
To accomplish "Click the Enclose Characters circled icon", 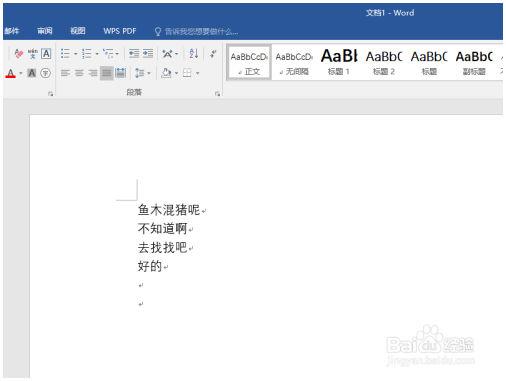I will (46, 73).
